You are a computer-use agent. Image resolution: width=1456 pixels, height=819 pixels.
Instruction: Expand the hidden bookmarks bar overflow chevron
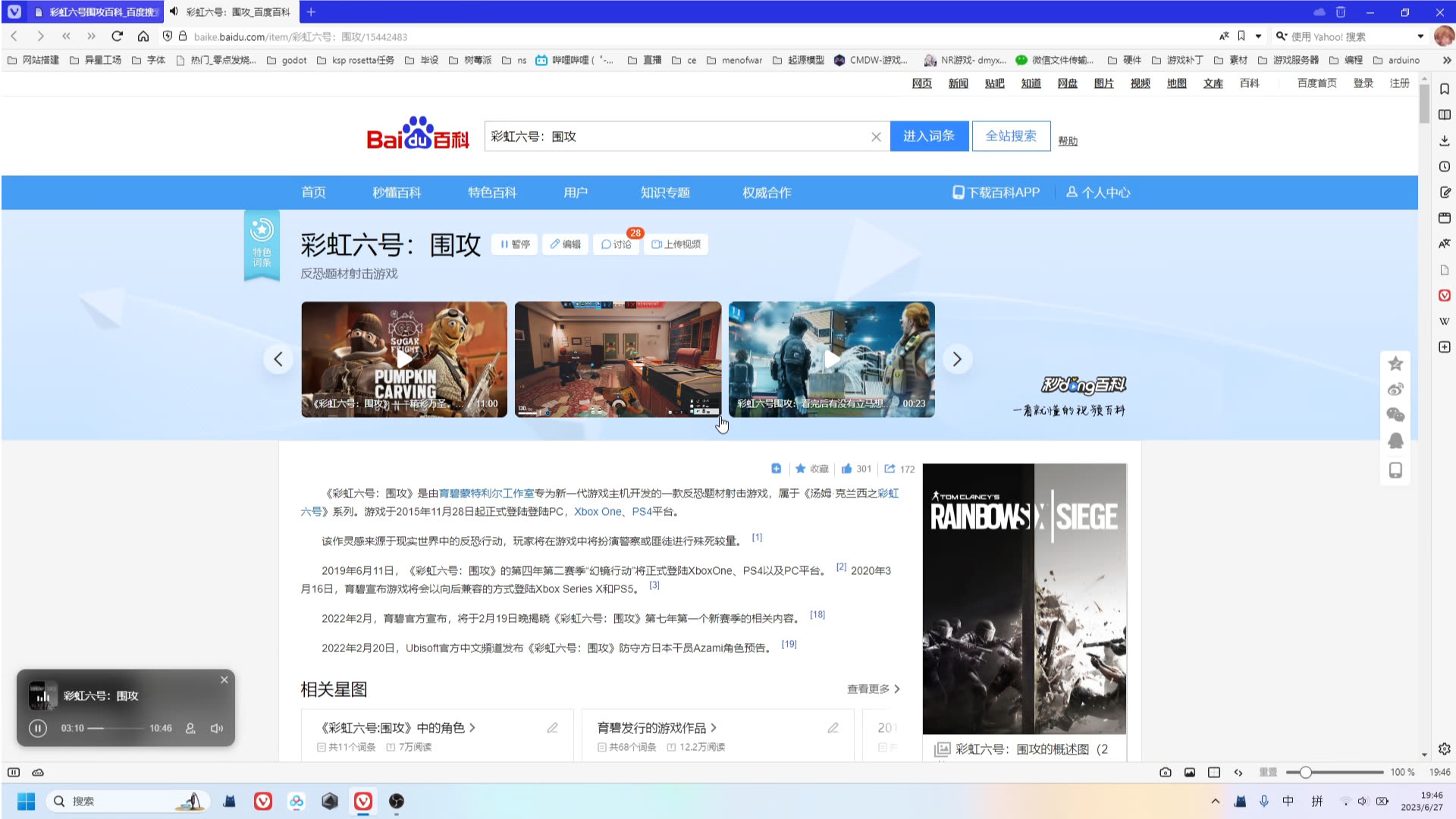[x=1447, y=60]
